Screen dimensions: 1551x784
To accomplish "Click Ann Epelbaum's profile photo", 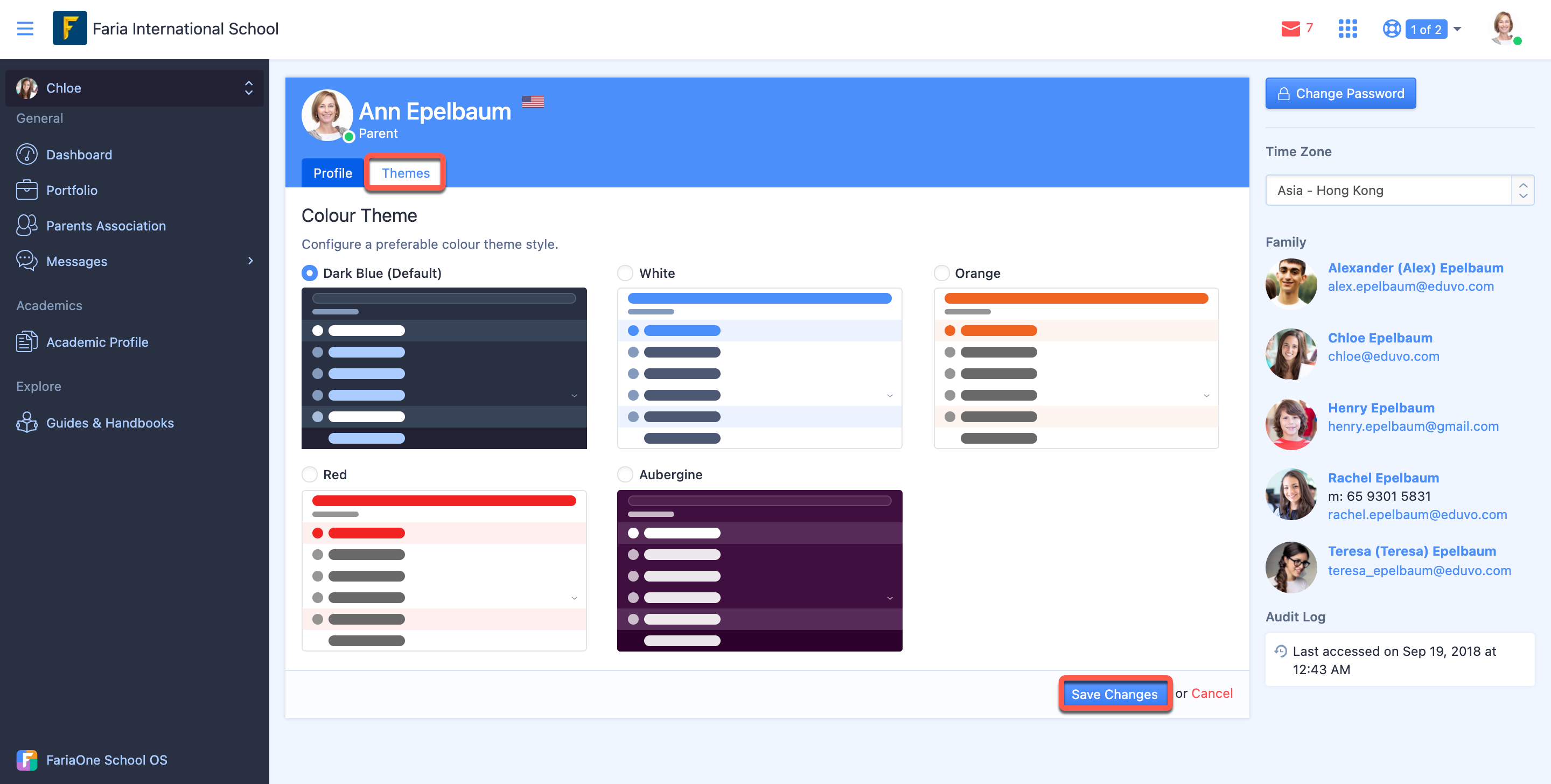I will click(x=327, y=115).
